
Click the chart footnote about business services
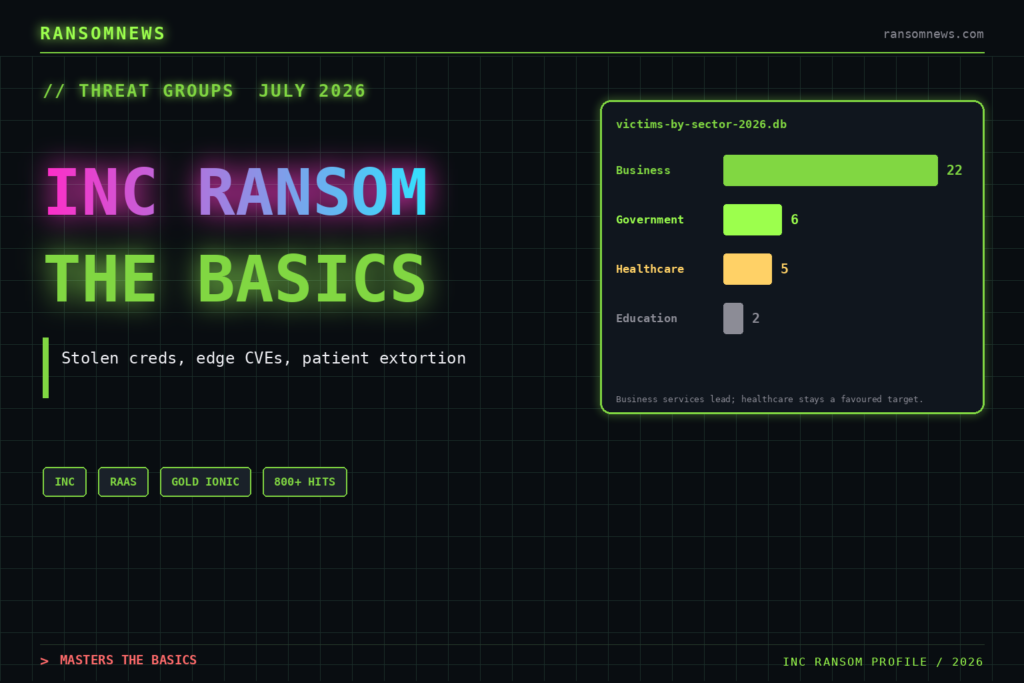769,399
